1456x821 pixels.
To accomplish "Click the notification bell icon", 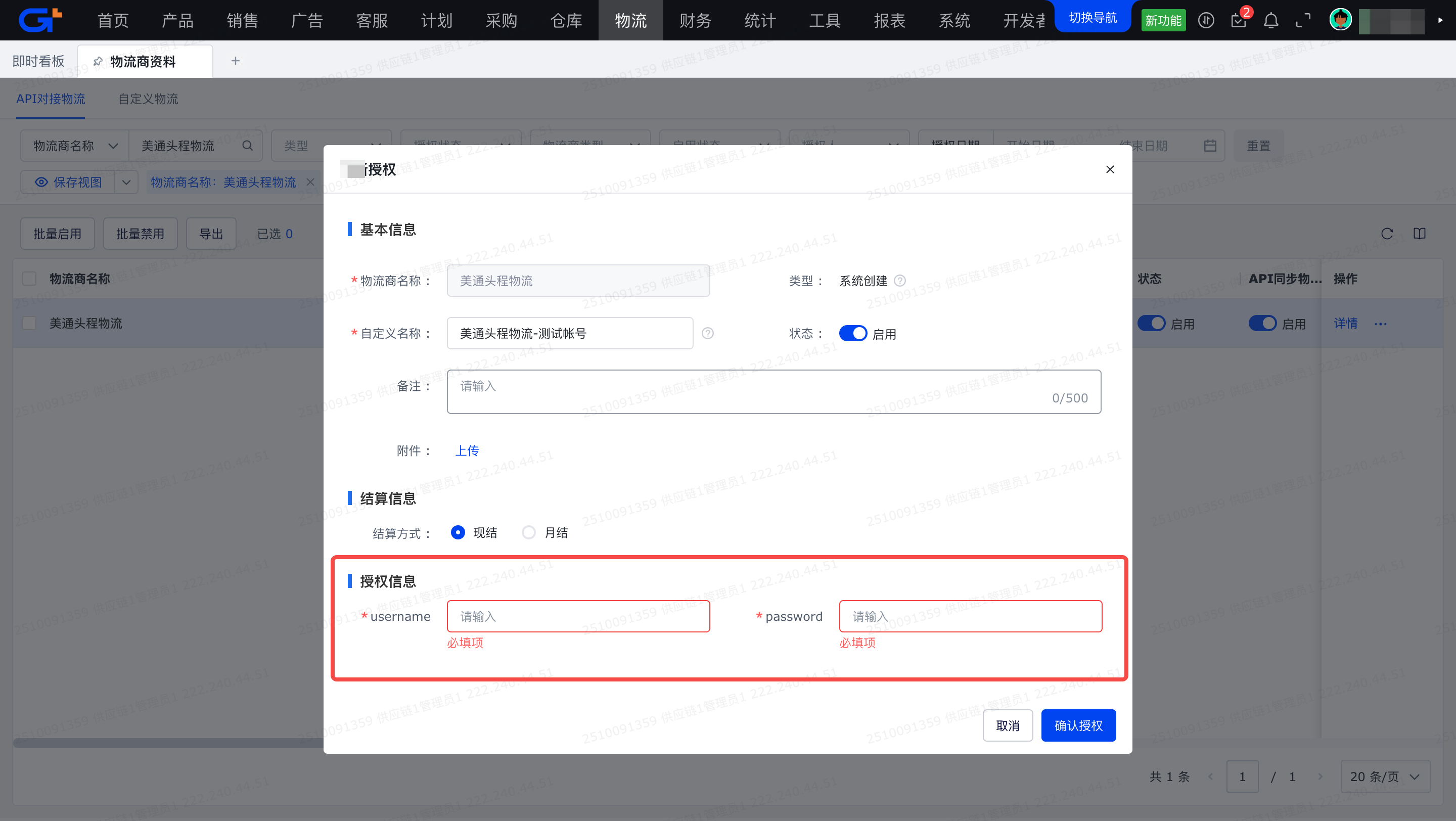I will [1270, 21].
